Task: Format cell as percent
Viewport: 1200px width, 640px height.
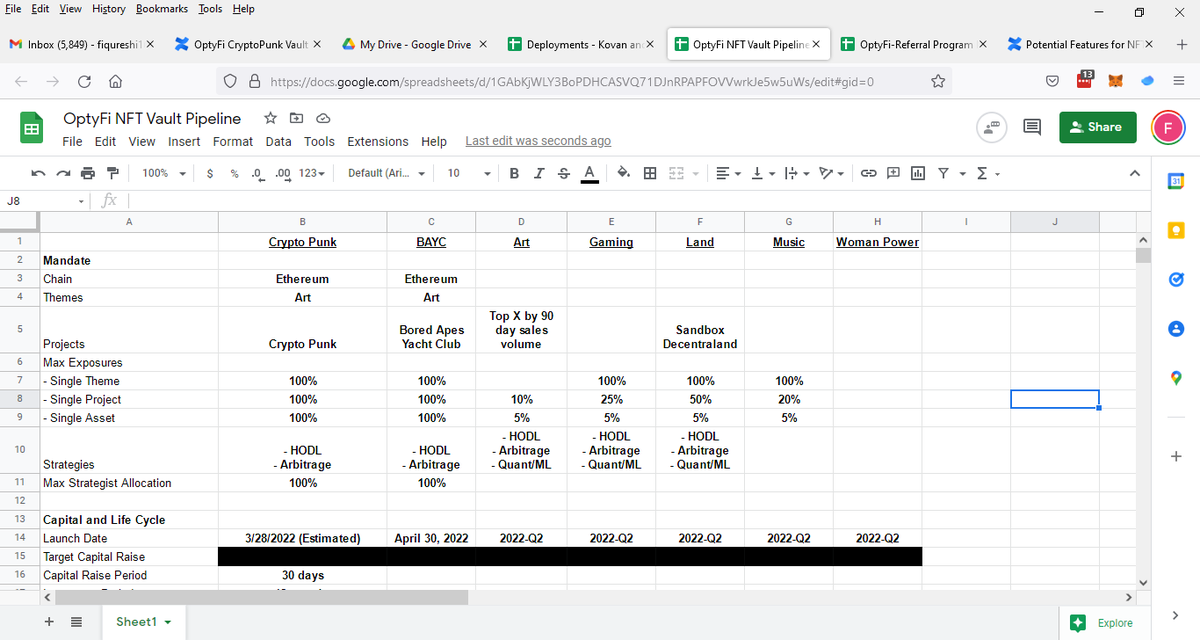Action: tap(234, 174)
